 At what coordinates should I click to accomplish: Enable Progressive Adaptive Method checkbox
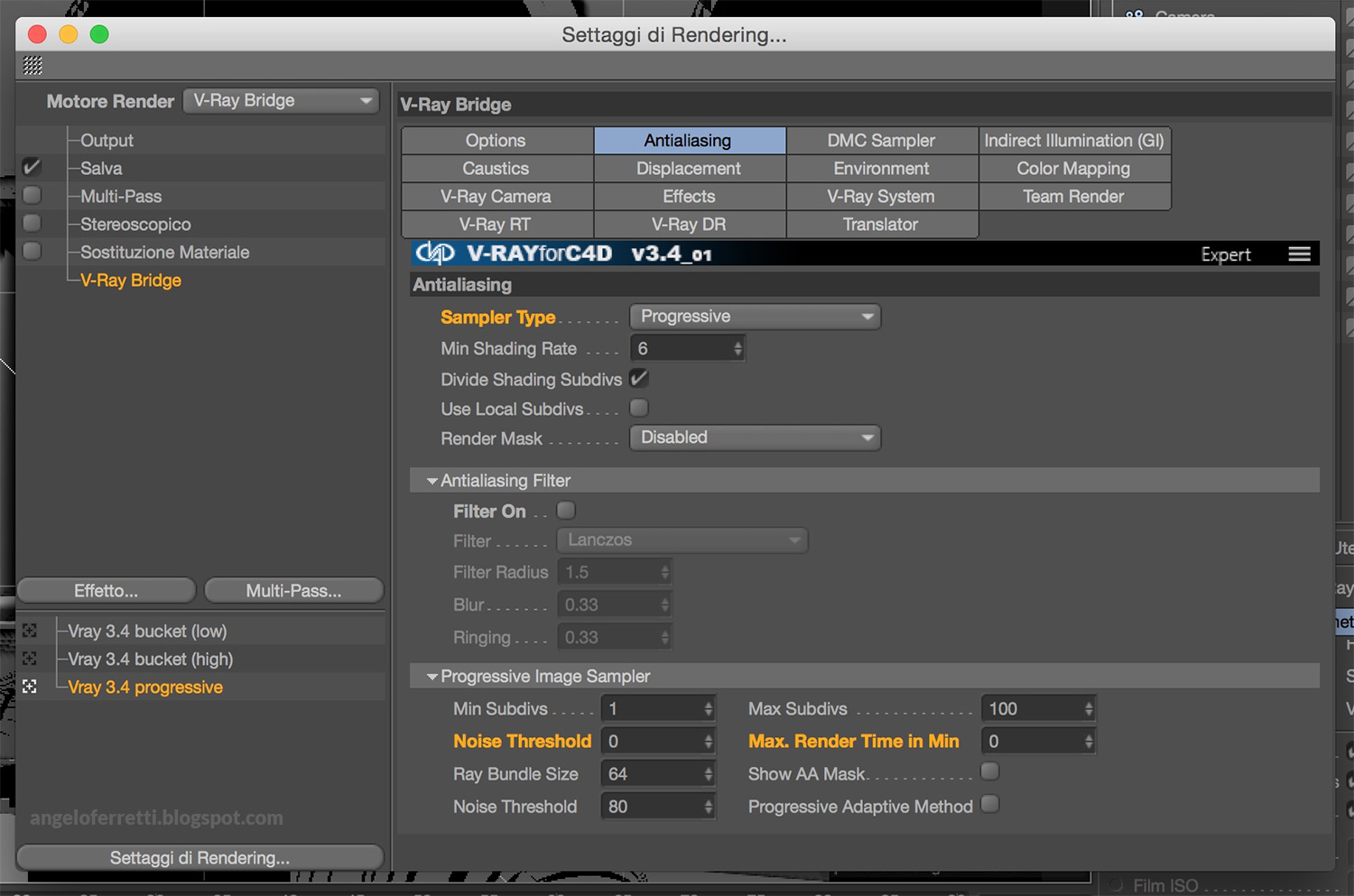tap(990, 804)
